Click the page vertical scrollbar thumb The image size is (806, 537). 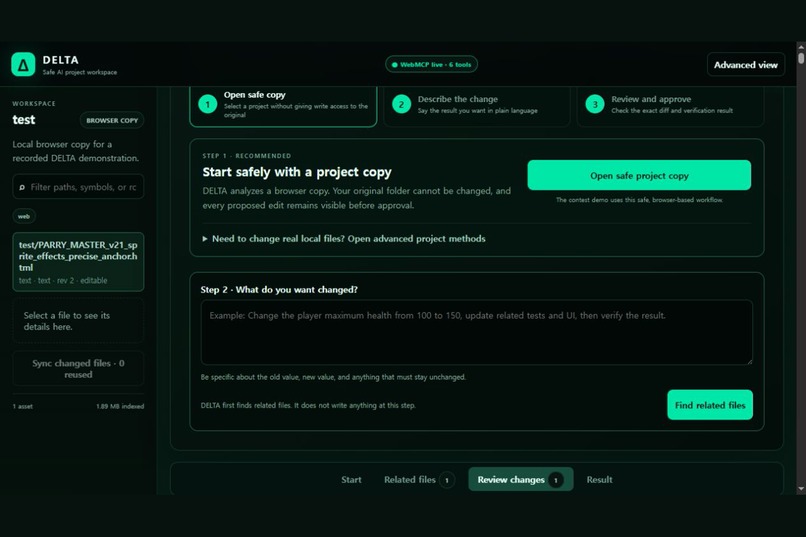(x=801, y=57)
